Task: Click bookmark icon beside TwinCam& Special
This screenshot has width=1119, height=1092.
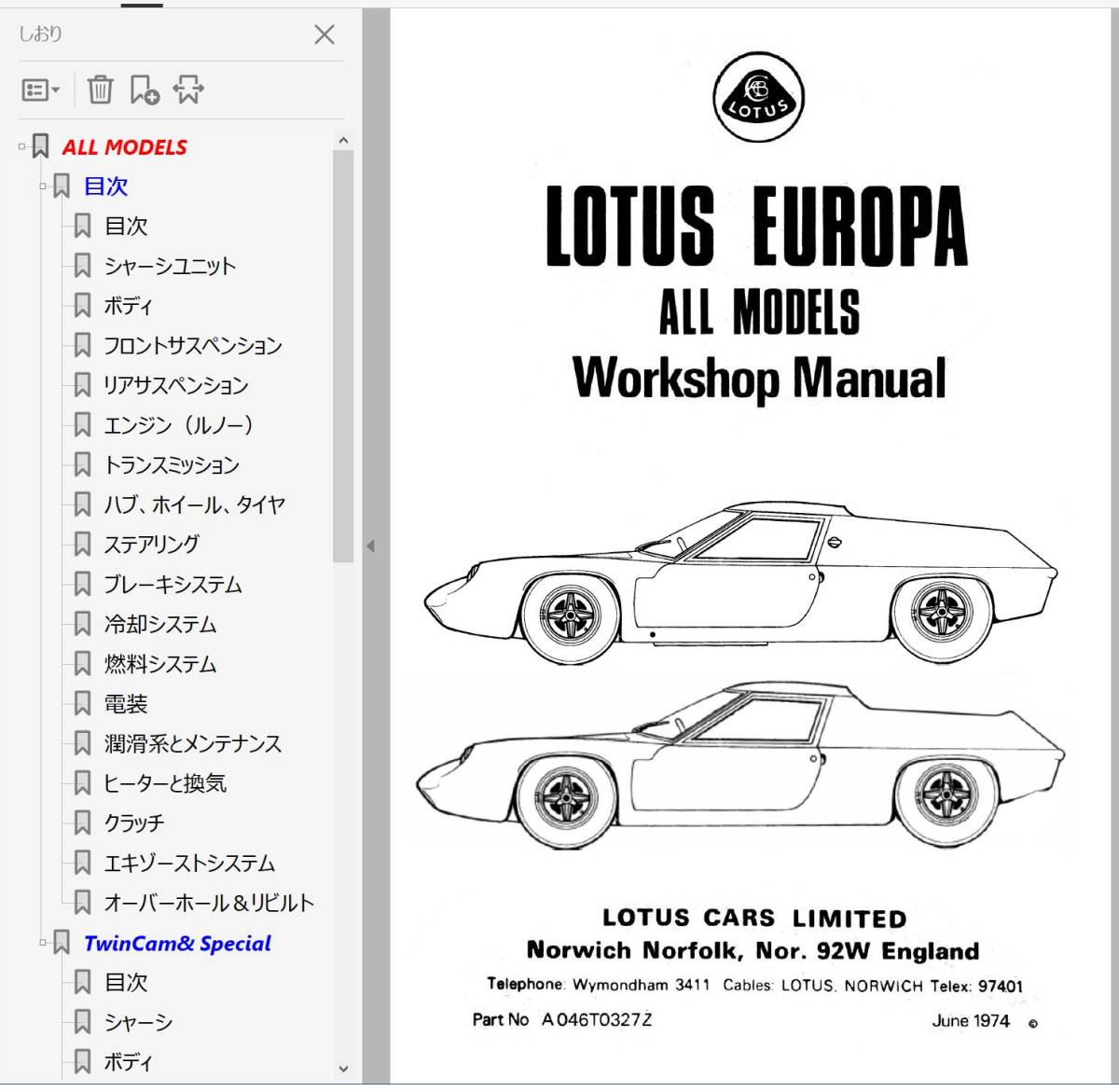Action: coord(62,943)
